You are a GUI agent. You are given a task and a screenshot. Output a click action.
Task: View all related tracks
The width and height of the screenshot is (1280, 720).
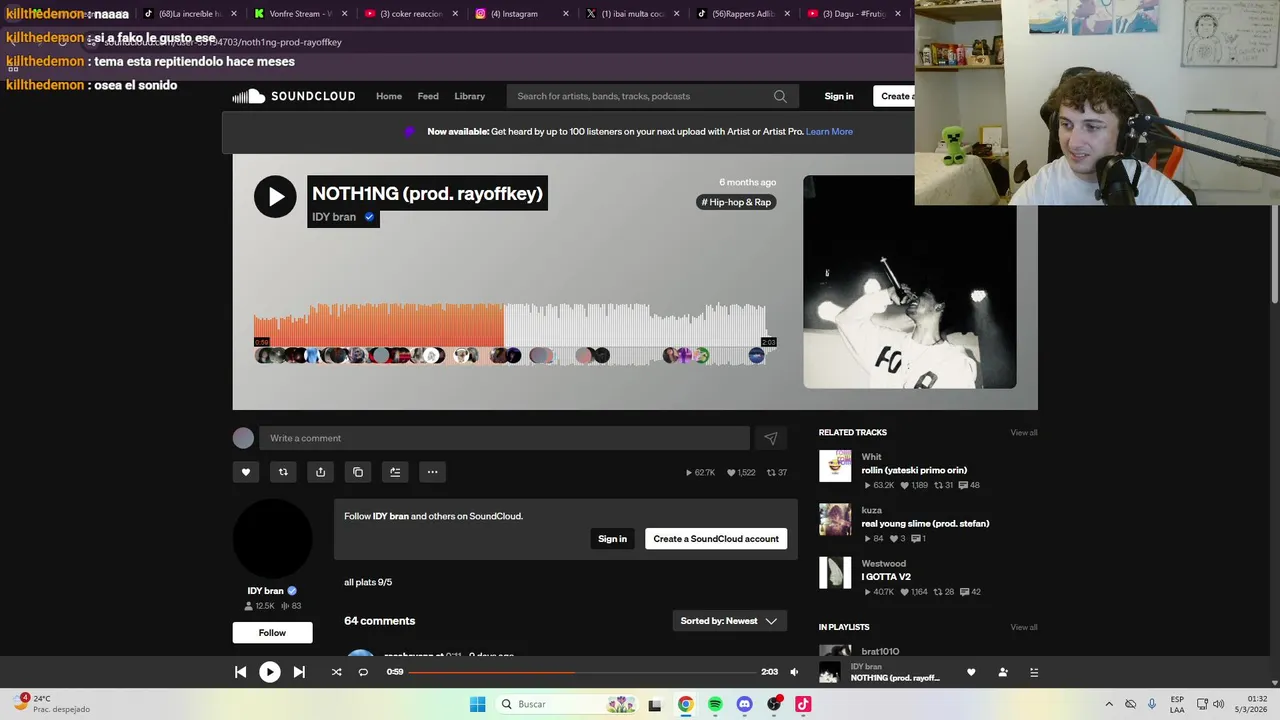(1024, 433)
